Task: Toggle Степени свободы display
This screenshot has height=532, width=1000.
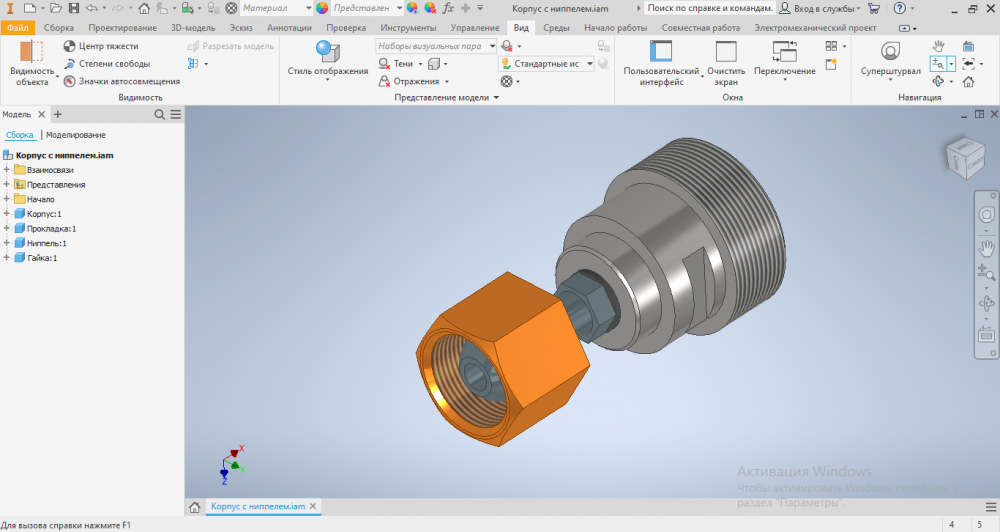Action: pyautogui.click(x=69, y=64)
